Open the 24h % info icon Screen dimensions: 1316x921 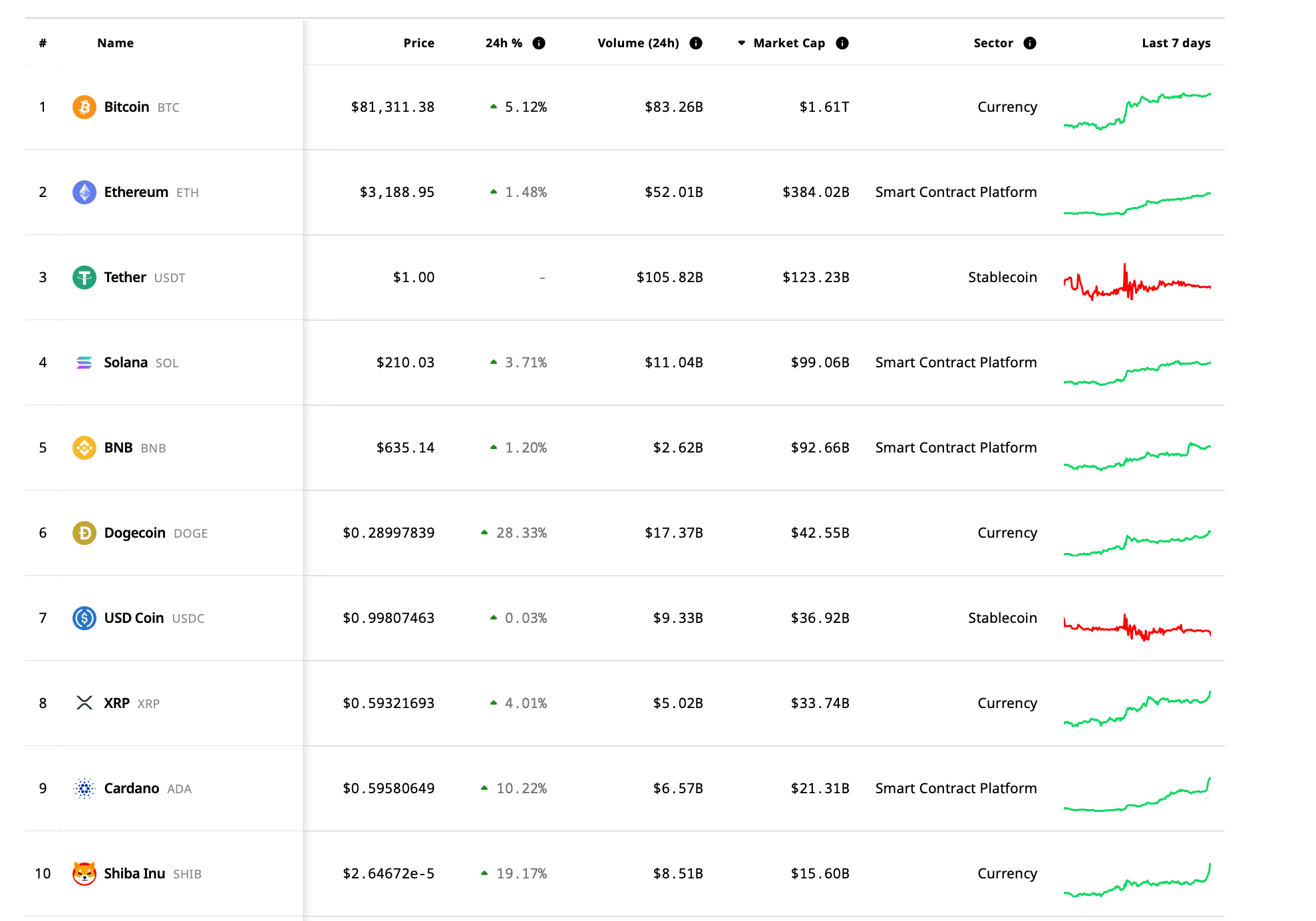[540, 43]
